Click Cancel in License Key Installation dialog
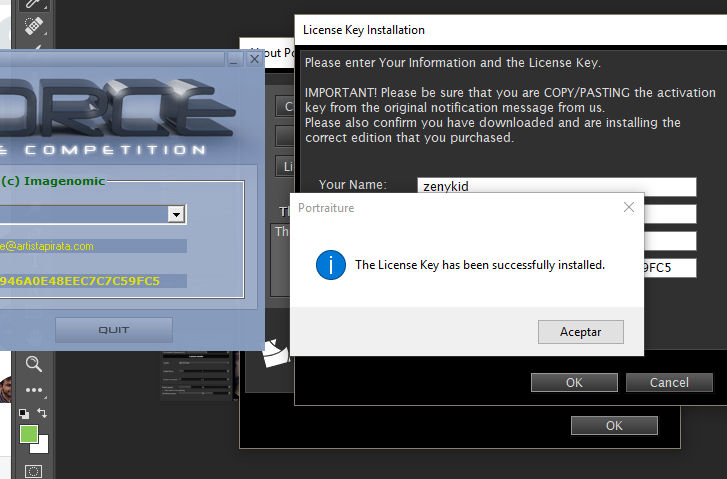This screenshot has width=727, height=479. point(669,383)
